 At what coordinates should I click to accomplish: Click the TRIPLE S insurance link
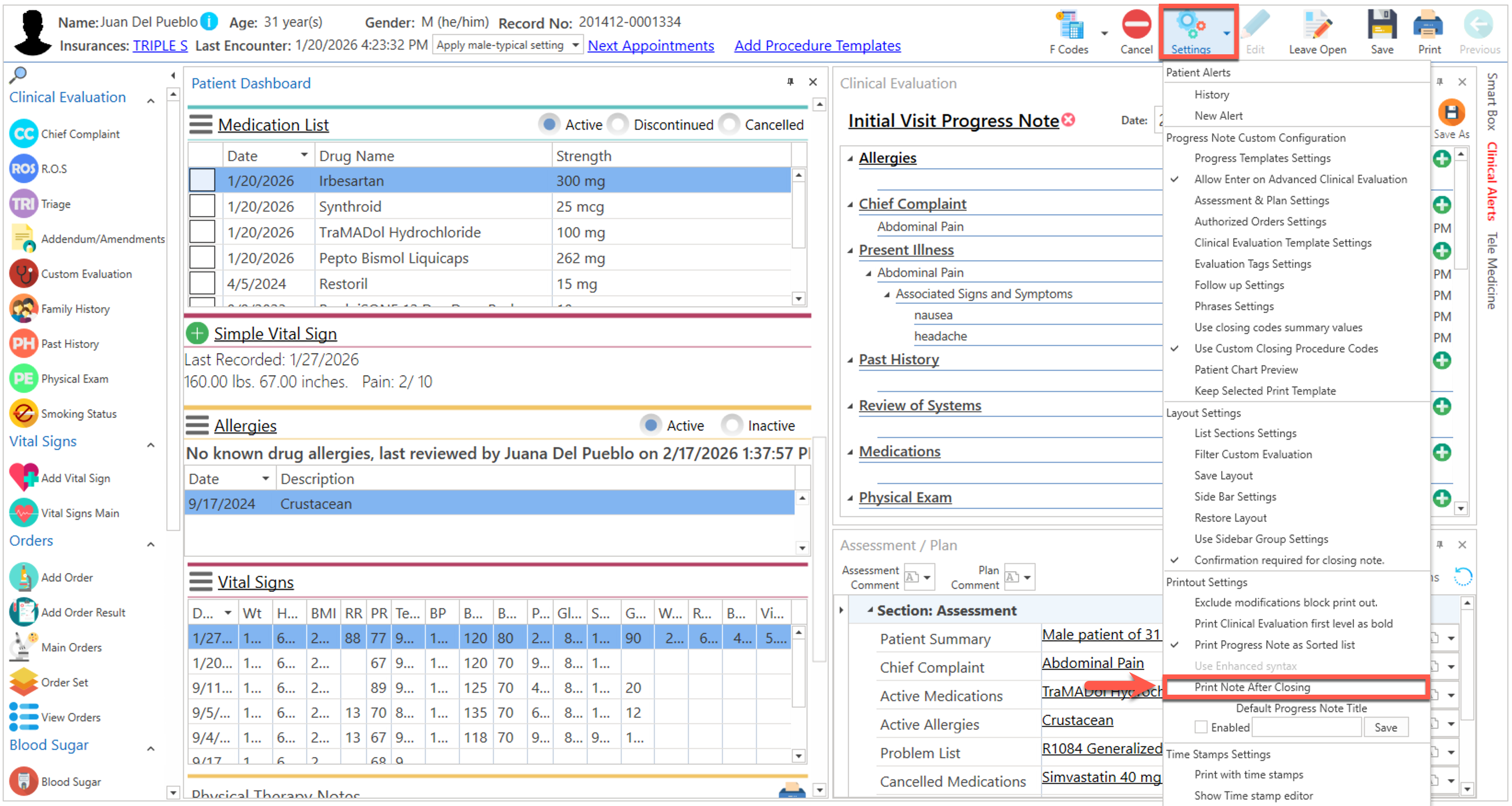coord(160,45)
